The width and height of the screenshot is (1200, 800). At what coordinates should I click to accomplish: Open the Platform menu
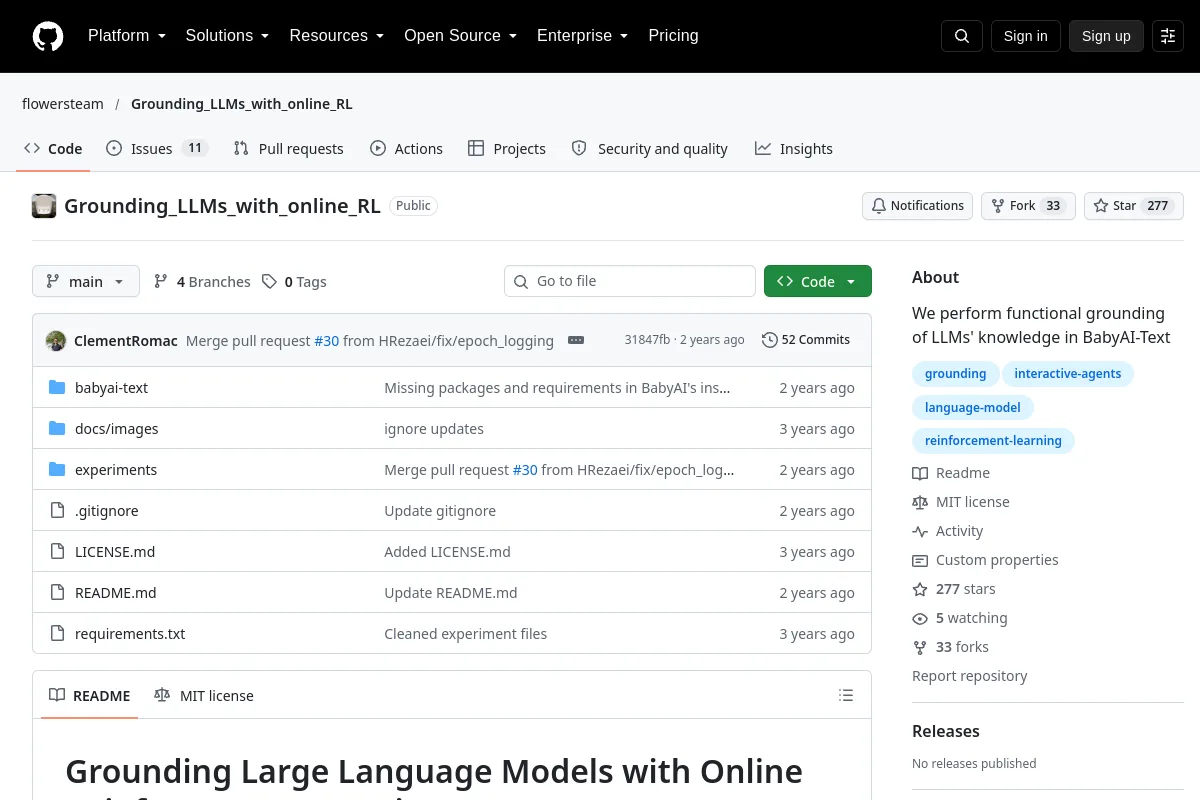(126, 36)
